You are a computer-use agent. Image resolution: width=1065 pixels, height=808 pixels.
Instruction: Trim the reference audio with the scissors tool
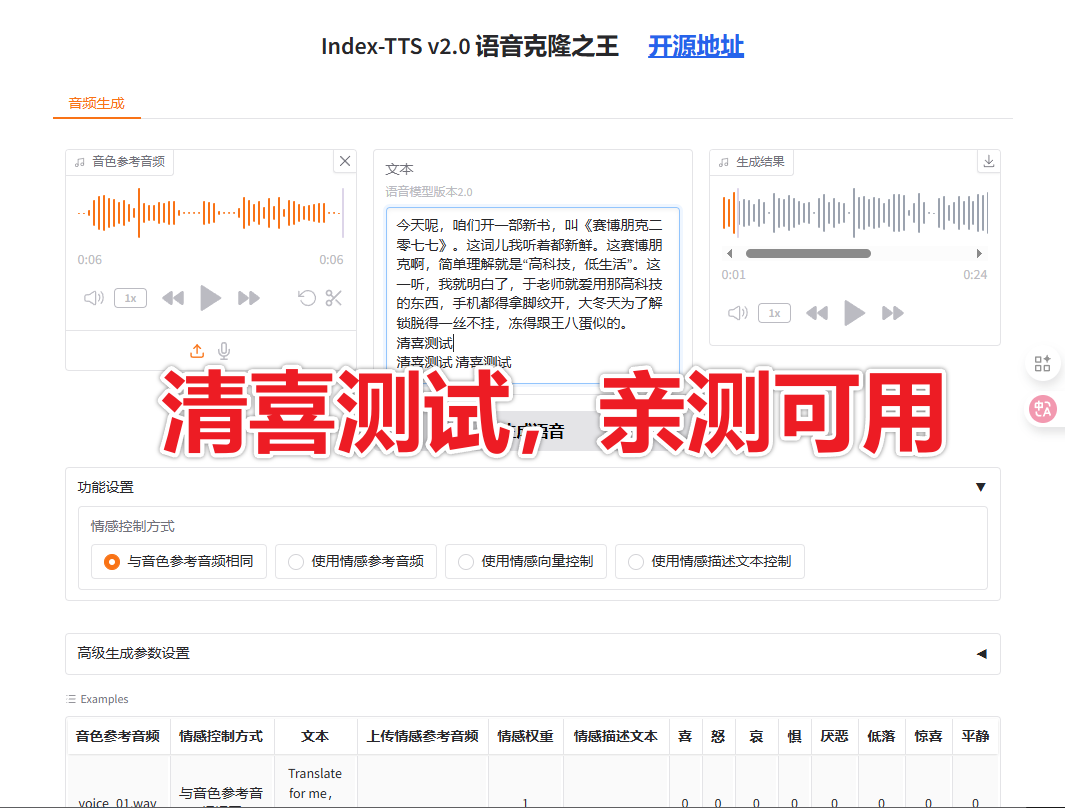(333, 297)
